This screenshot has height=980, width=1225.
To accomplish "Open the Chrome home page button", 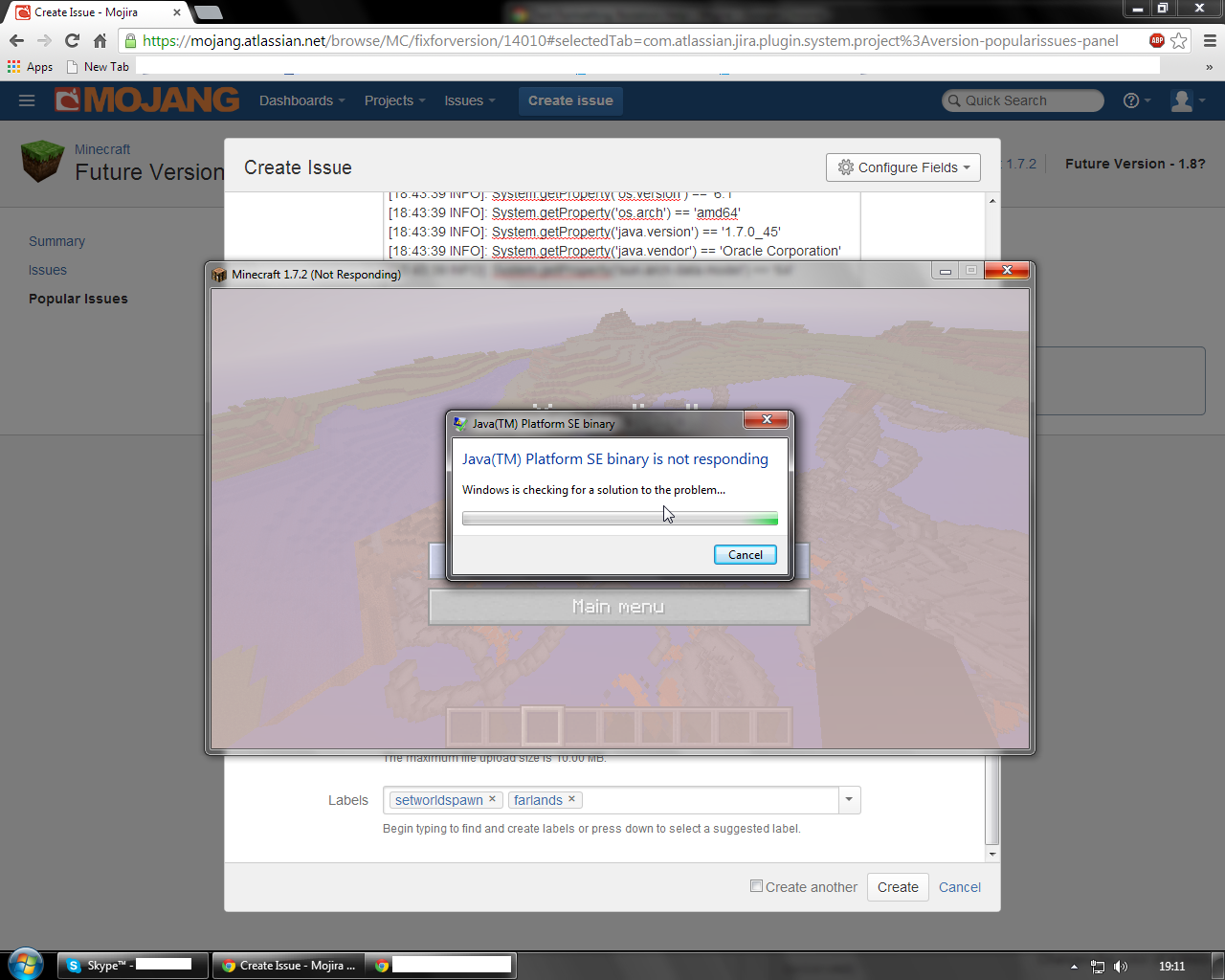I will 100,40.
